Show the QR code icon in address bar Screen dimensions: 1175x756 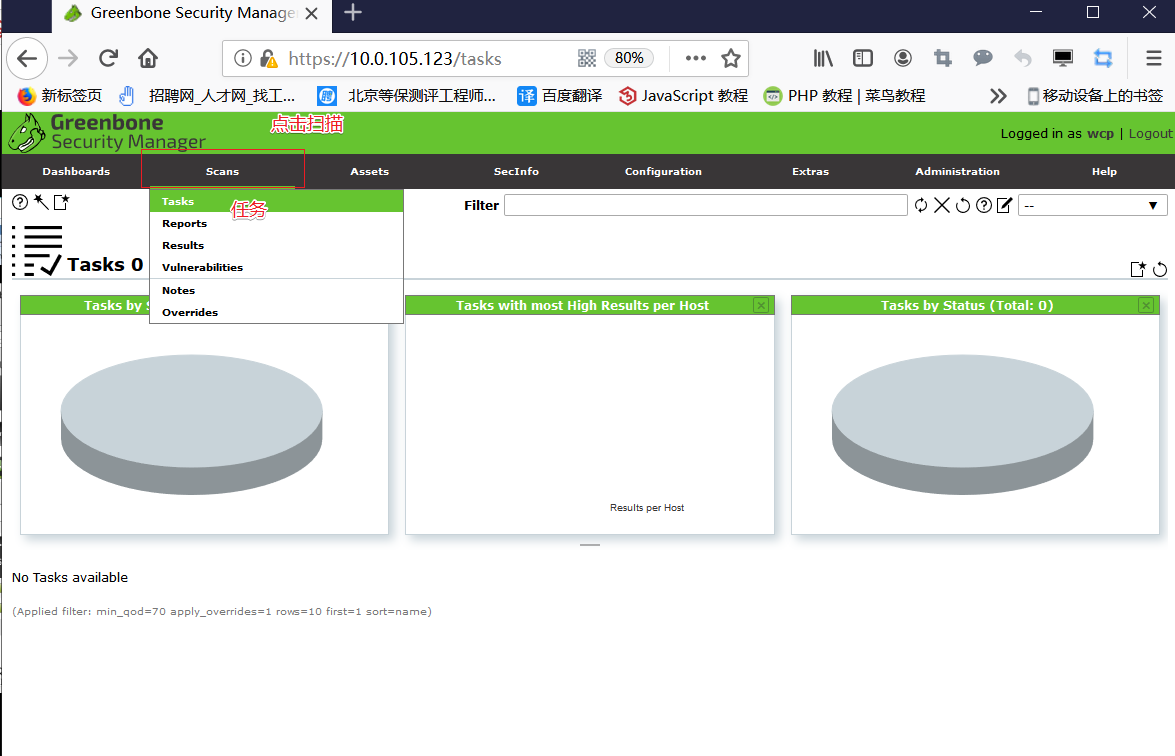click(x=587, y=58)
